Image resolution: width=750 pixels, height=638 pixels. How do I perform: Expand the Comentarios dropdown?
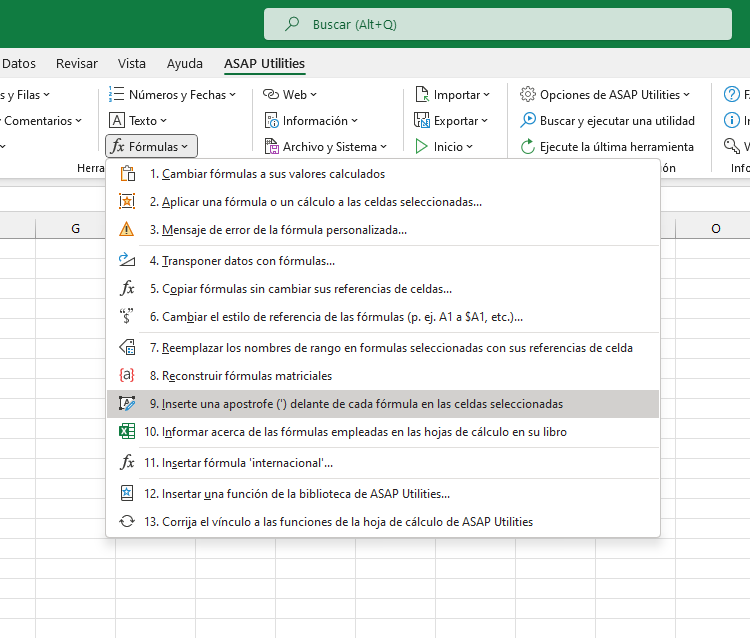point(42,121)
